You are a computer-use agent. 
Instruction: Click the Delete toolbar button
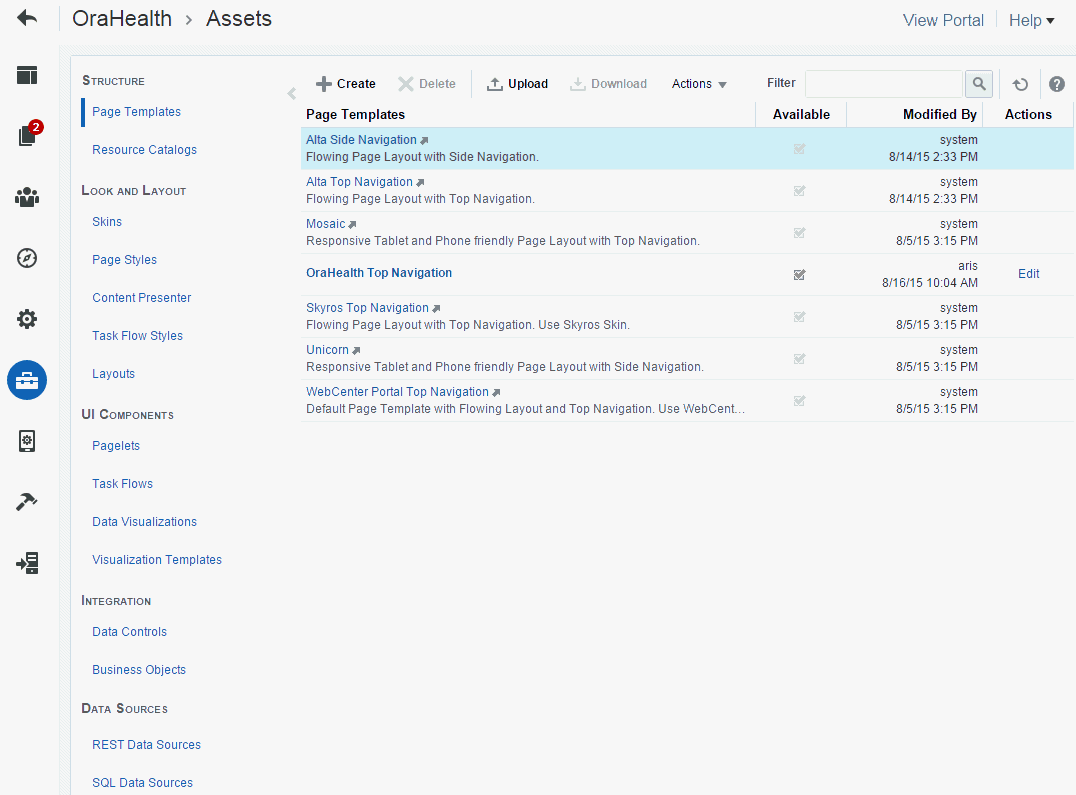tap(426, 84)
